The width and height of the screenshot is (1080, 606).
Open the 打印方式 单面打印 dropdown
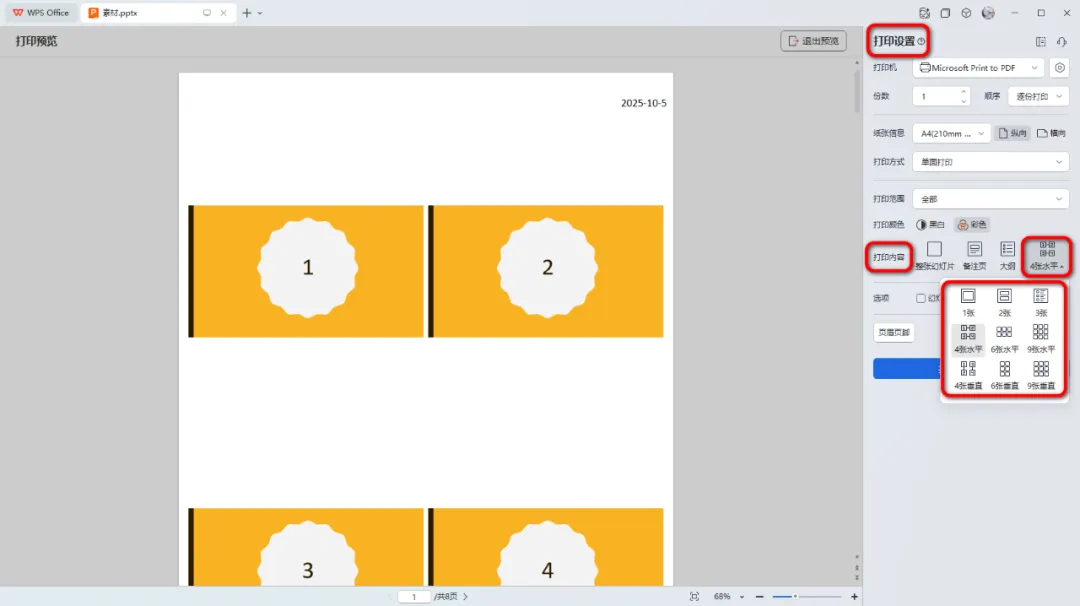[x=990, y=162]
